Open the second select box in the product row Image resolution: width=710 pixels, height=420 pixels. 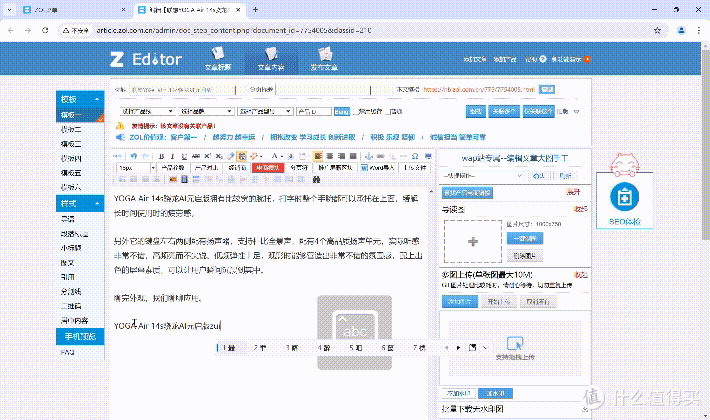coord(206,111)
